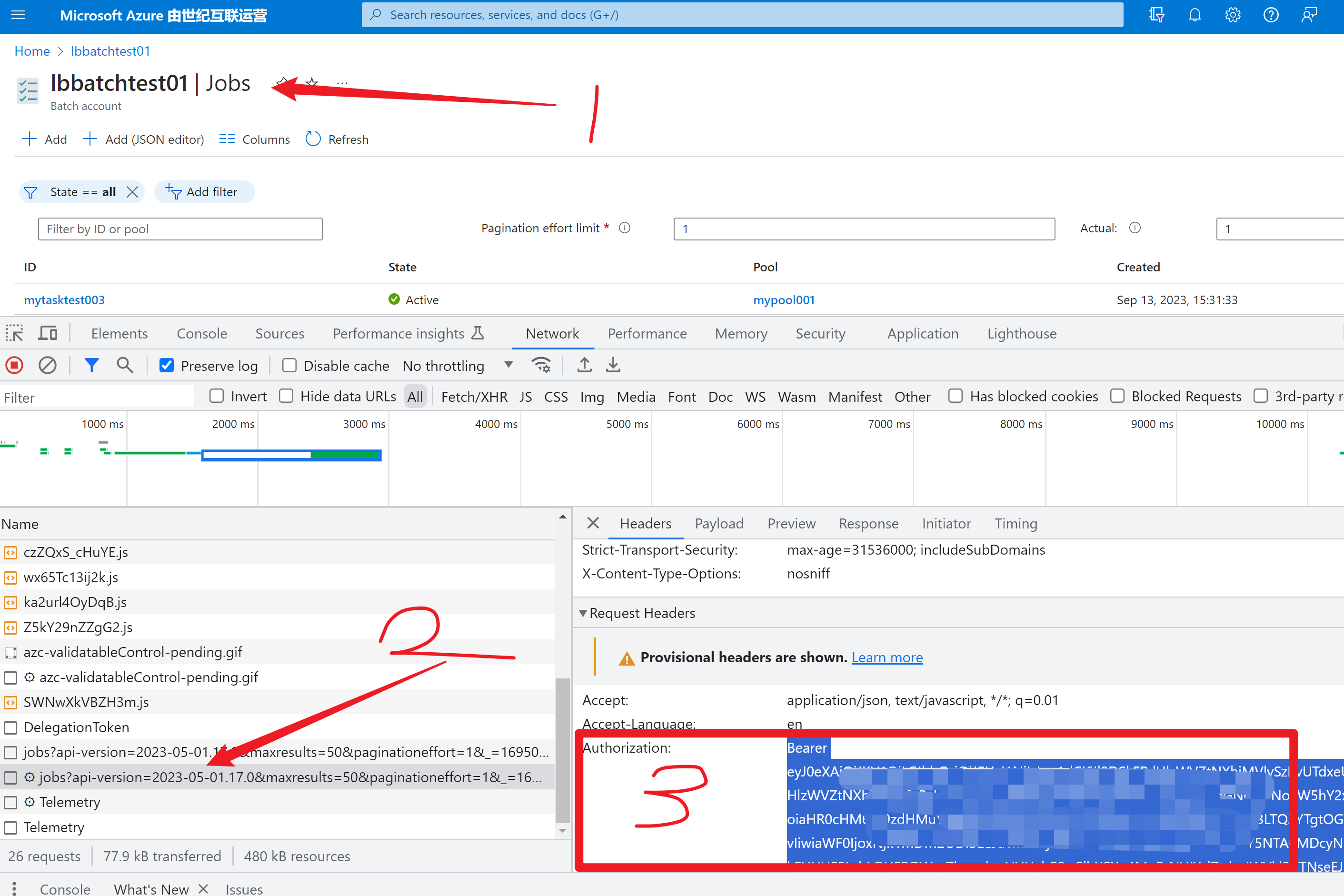Toggle device toolbar icon in DevTools
The image size is (1344, 896).
[x=48, y=333]
